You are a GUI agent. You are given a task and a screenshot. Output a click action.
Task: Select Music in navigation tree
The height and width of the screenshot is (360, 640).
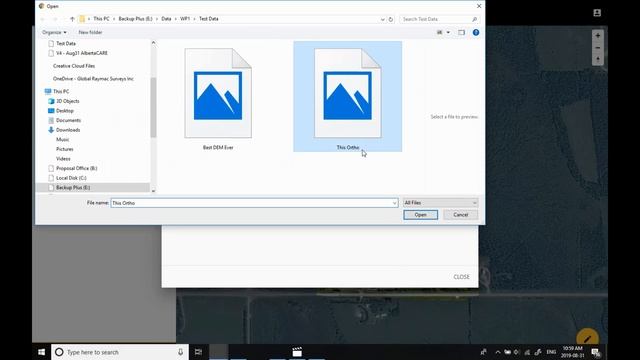(x=62, y=140)
